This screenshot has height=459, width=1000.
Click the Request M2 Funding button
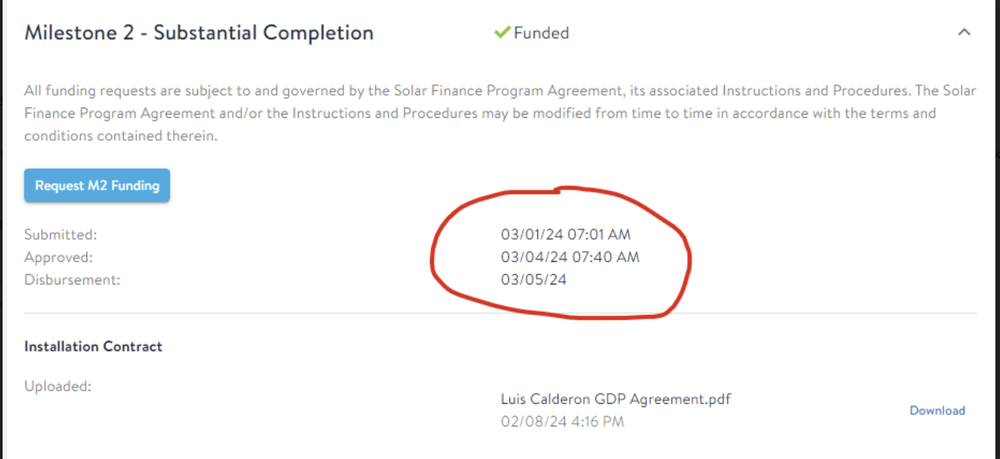[x=97, y=186]
